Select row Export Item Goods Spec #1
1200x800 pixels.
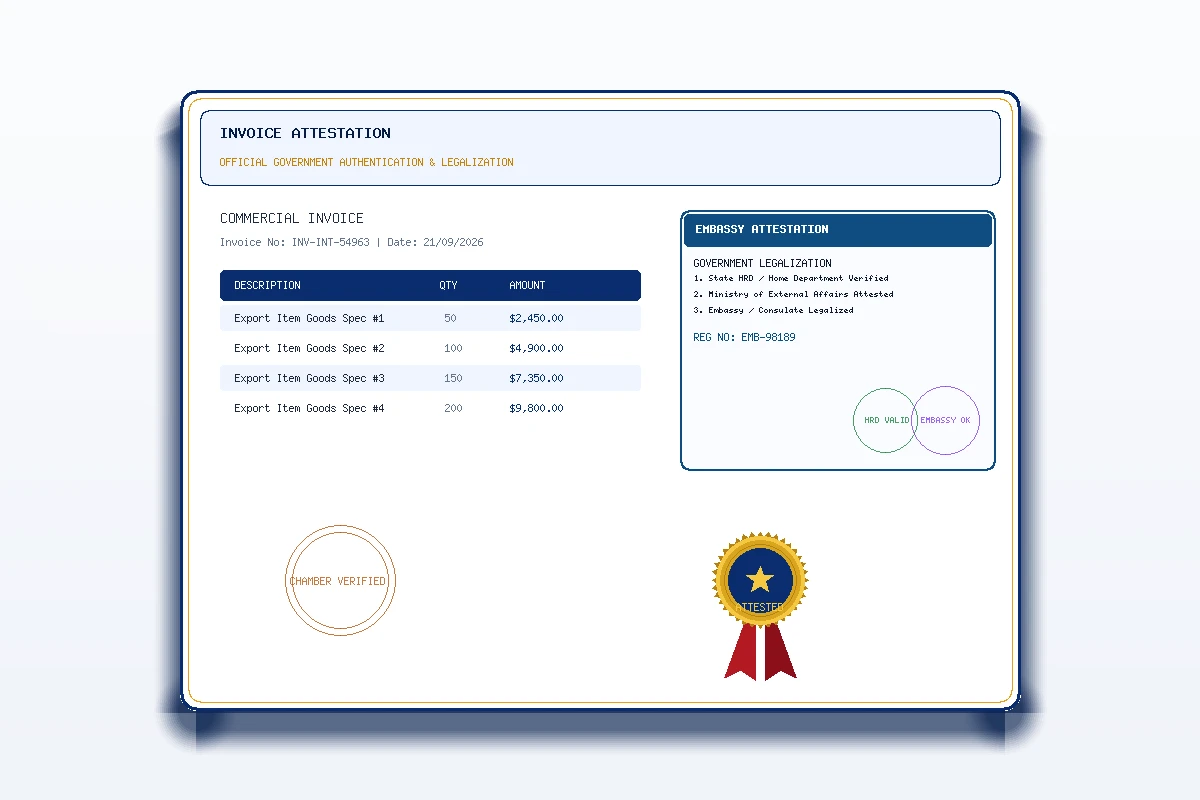(430, 318)
